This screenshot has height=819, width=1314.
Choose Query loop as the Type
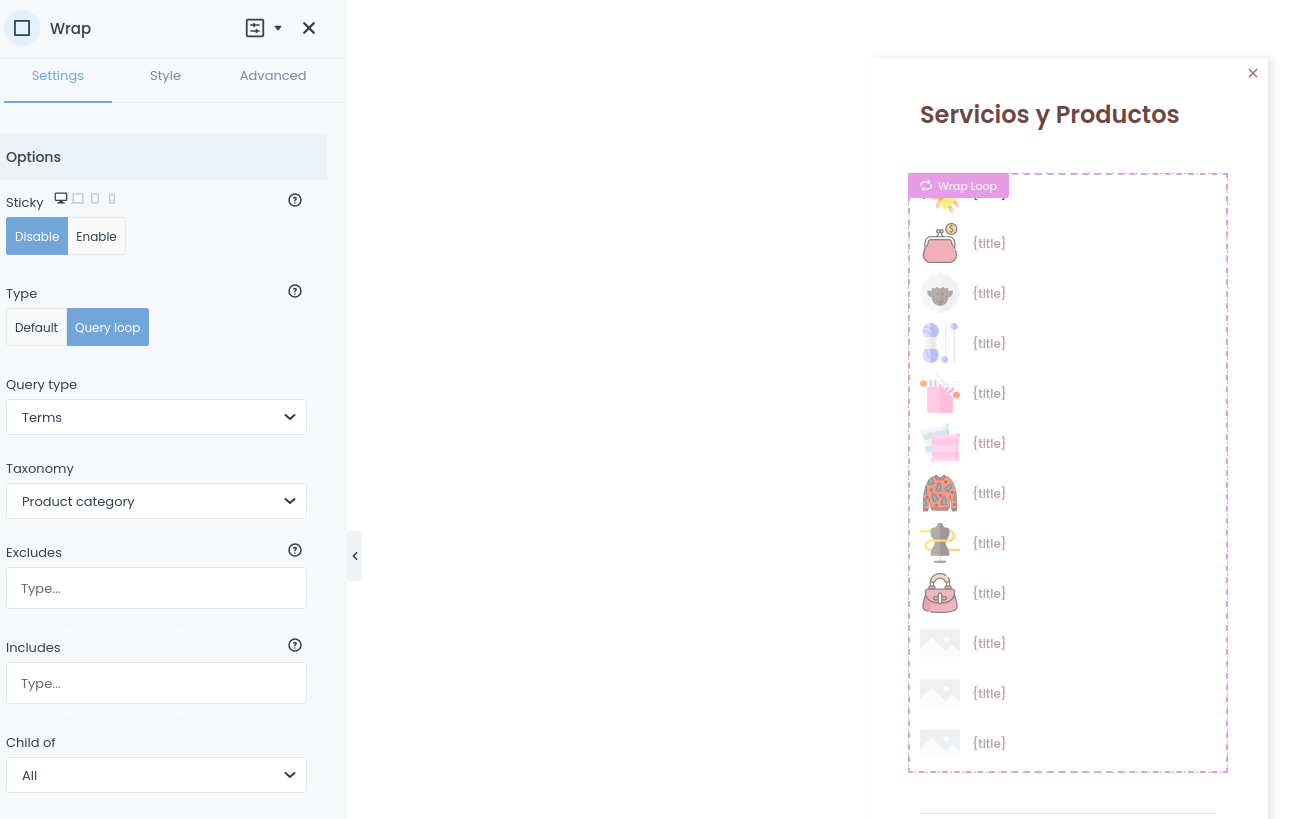[108, 328]
